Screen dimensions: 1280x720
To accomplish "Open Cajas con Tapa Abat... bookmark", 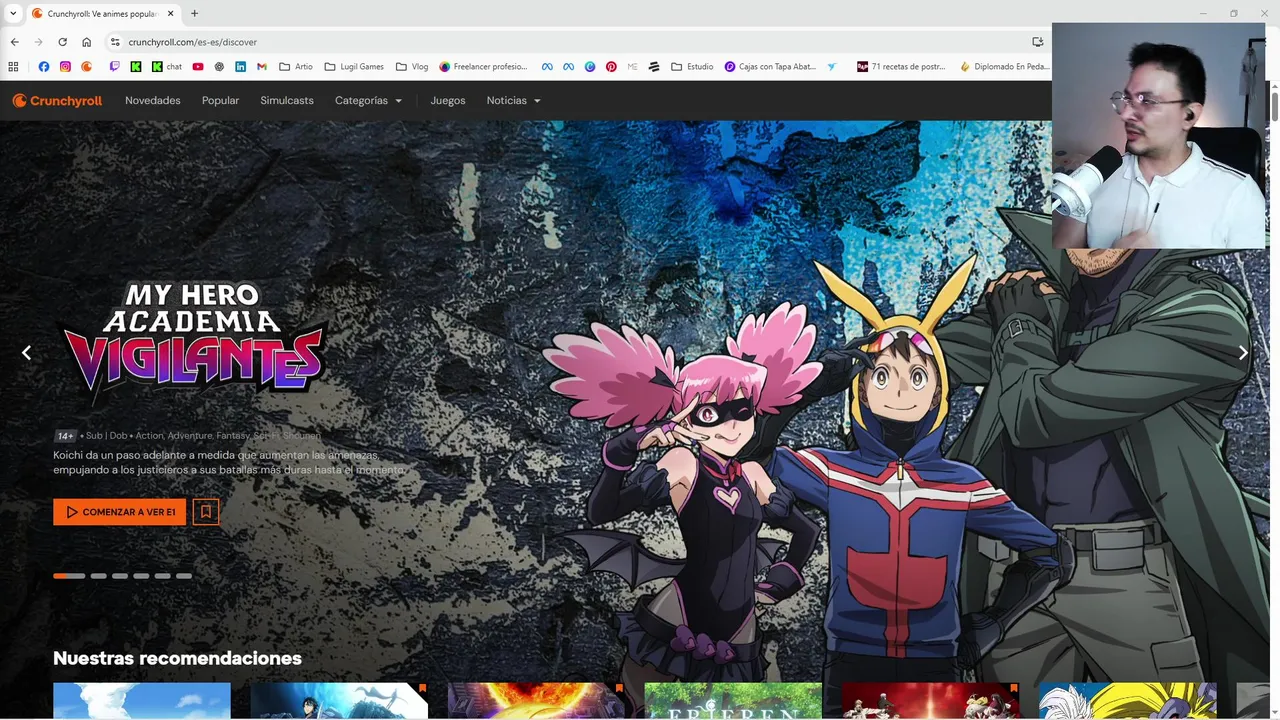I will pyautogui.click(x=770, y=67).
